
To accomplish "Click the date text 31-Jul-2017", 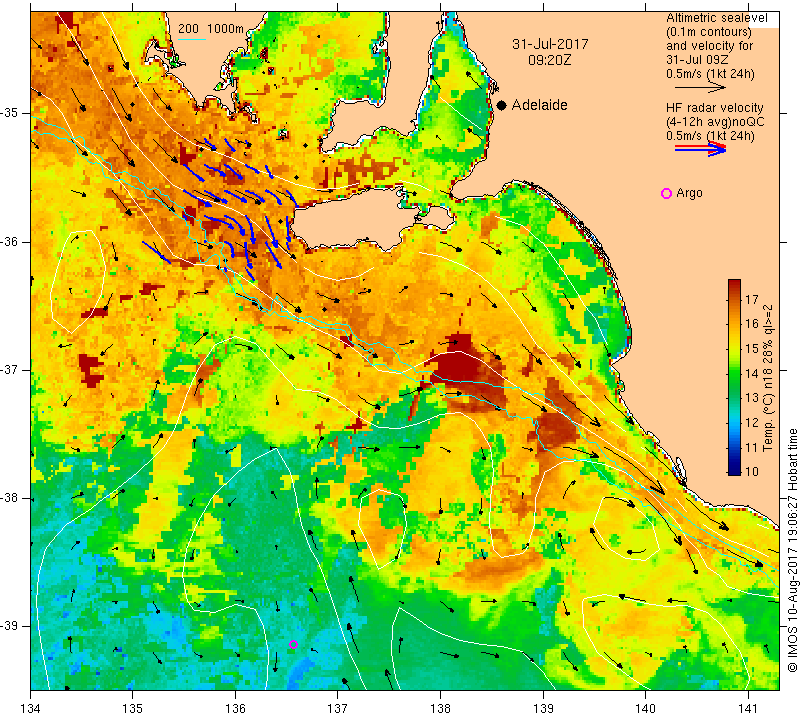I will (550, 44).
